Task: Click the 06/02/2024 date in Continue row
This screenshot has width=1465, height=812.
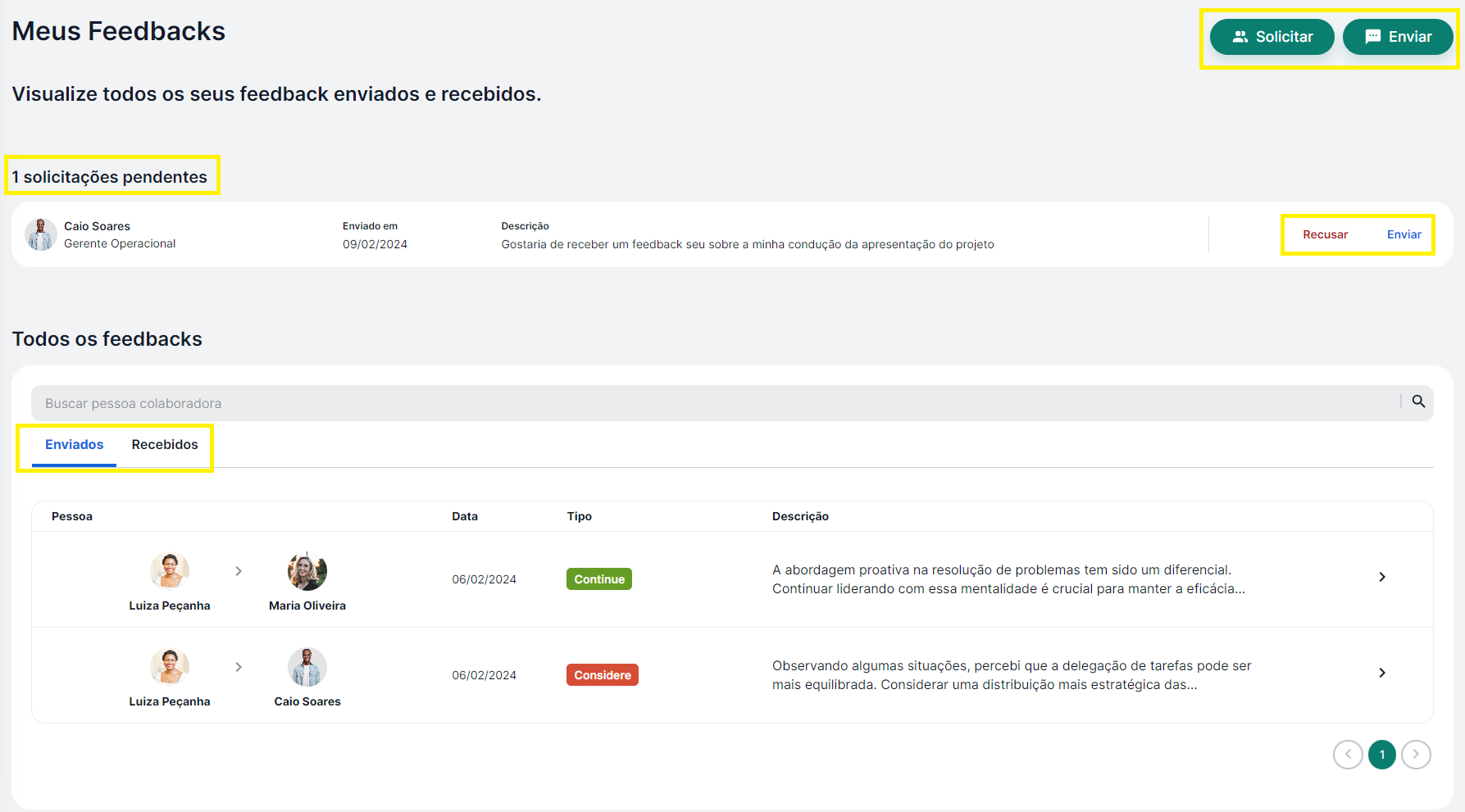Action: (485, 579)
